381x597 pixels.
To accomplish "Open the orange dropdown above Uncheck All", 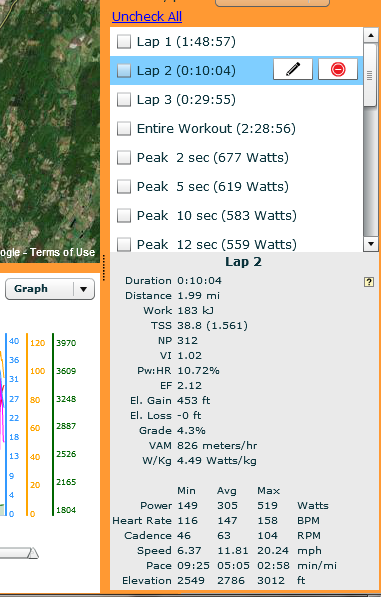I will 272,3.
